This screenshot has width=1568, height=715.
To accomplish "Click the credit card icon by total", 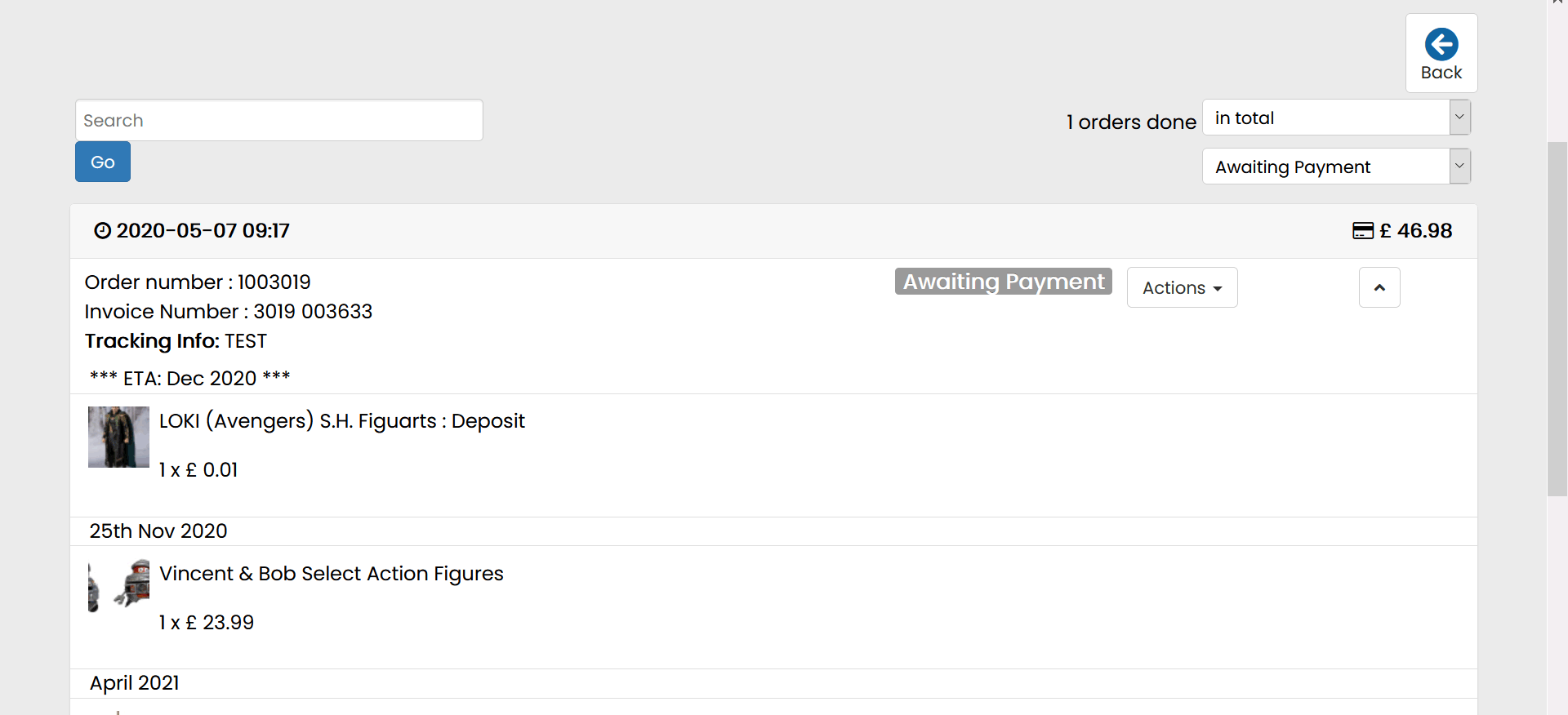I will 1362,231.
